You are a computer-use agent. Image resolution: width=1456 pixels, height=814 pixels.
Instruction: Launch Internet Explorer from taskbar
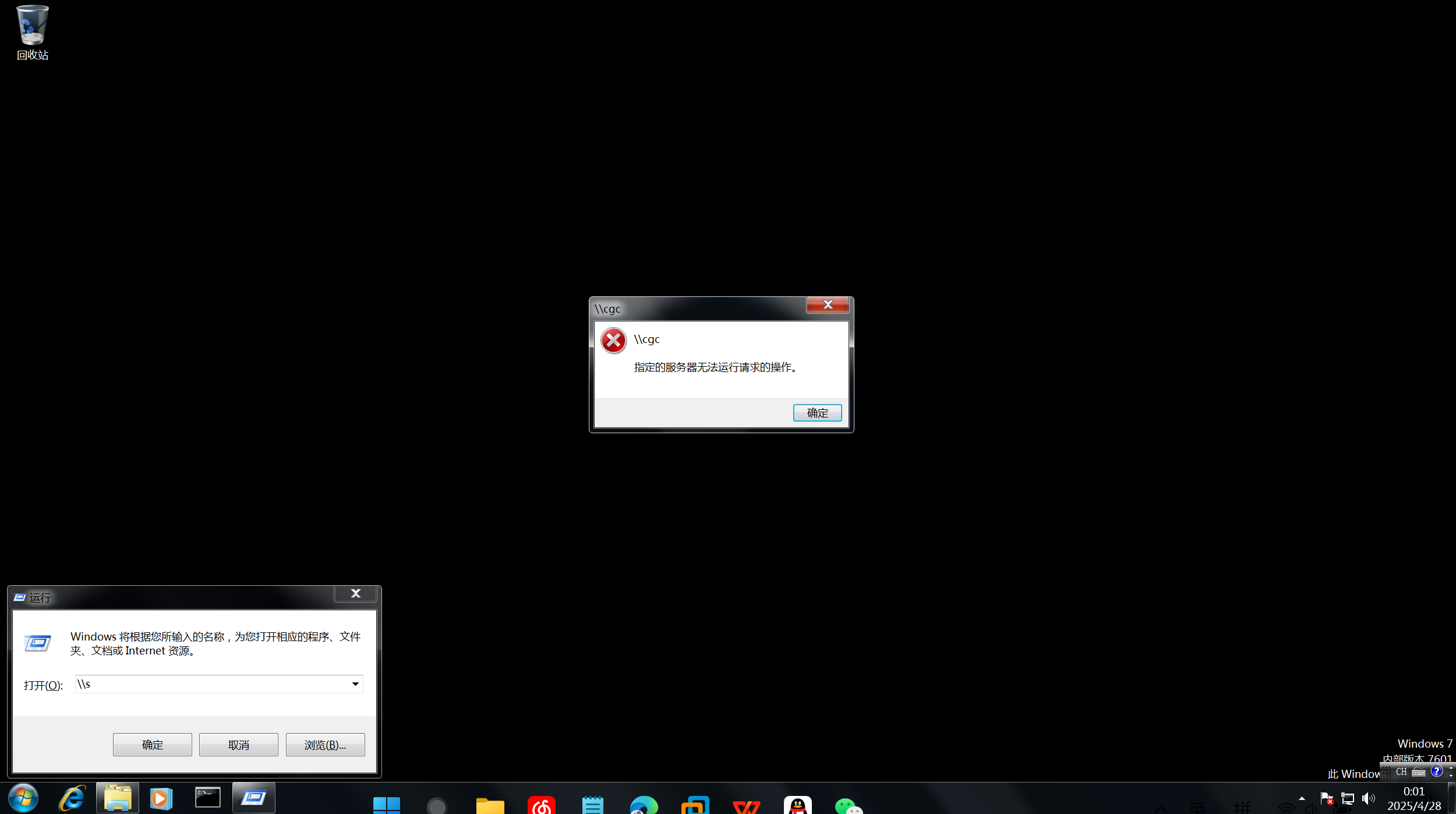72,798
